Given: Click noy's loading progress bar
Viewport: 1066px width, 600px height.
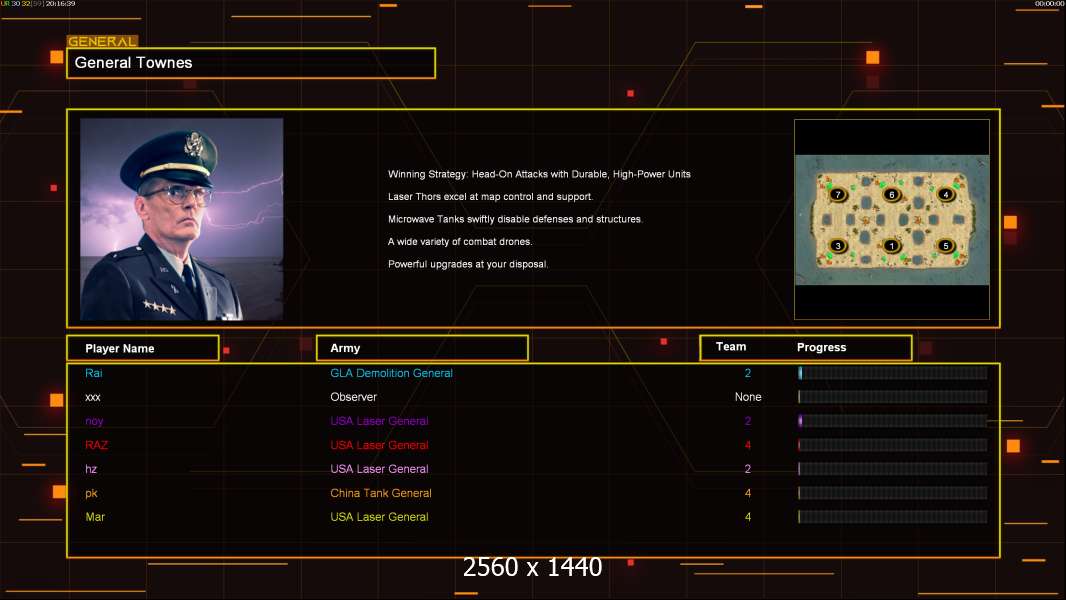Looking at the screenshot, I should click(x=893, y=421).
